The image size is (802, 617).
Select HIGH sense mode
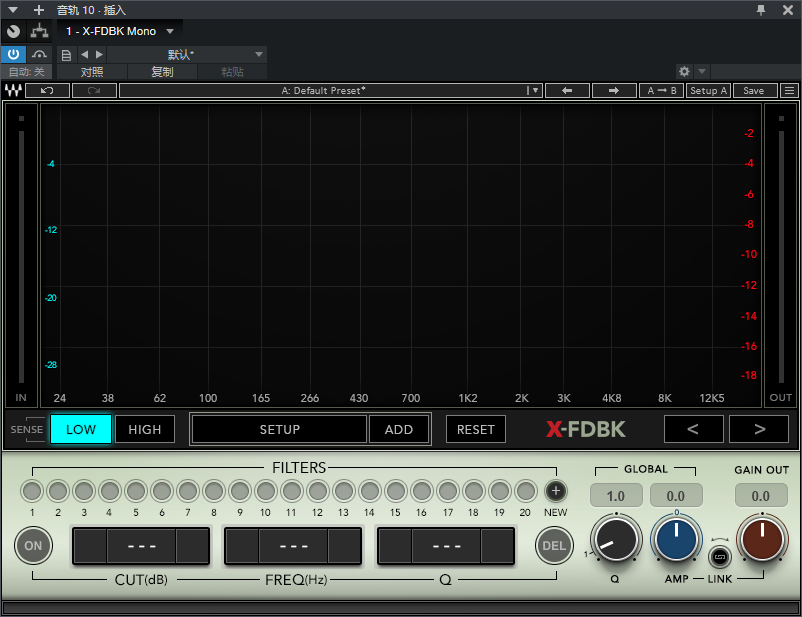145,429
